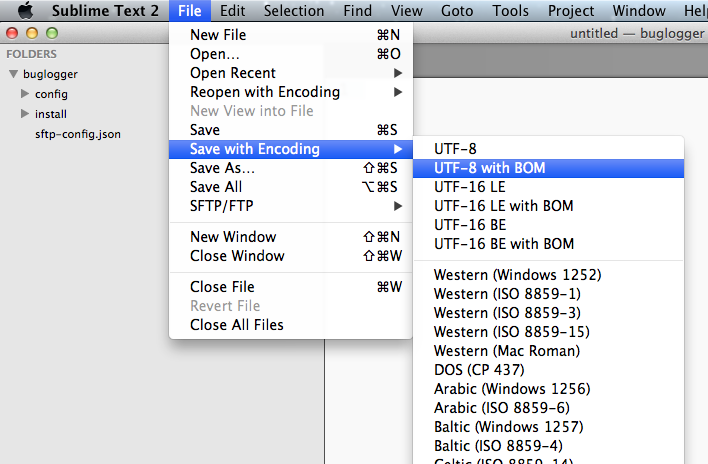708x464 pixels.
Task: Open the Goto menu
Action: tap(457, 10)
